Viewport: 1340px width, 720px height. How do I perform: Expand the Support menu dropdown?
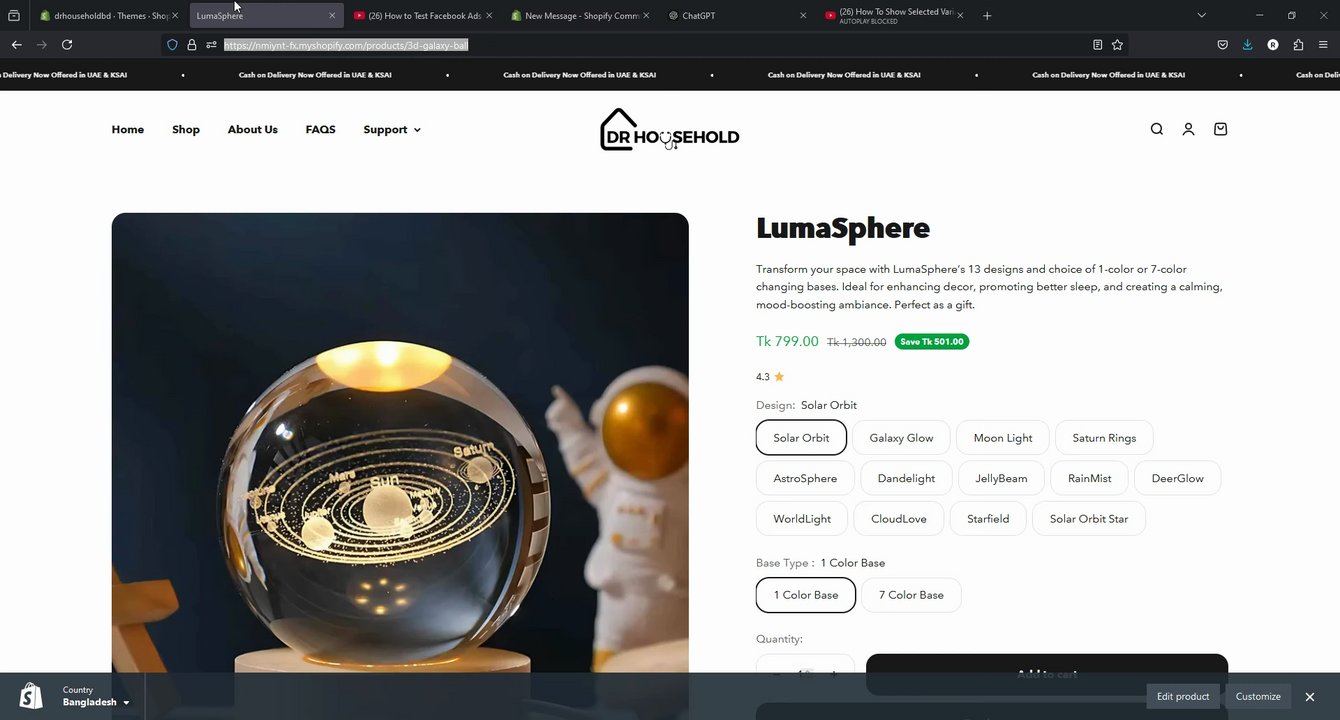[x=392, y=129]
